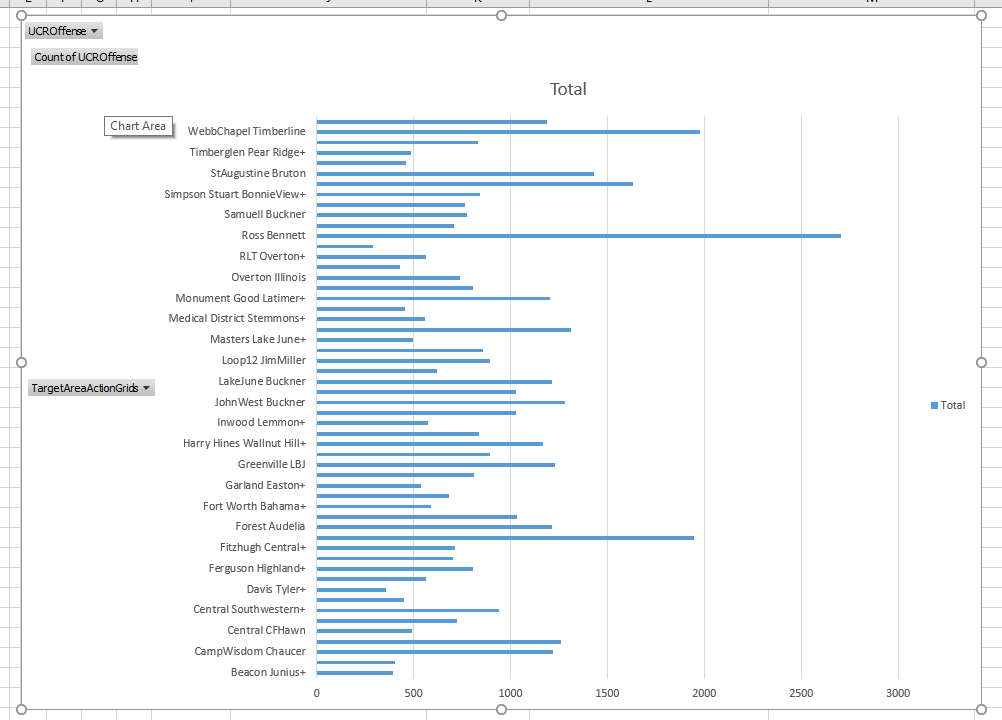Select the StAugustine Bruton data bar
Viewport: 1002px width, 720px height.
coord(455,174)
